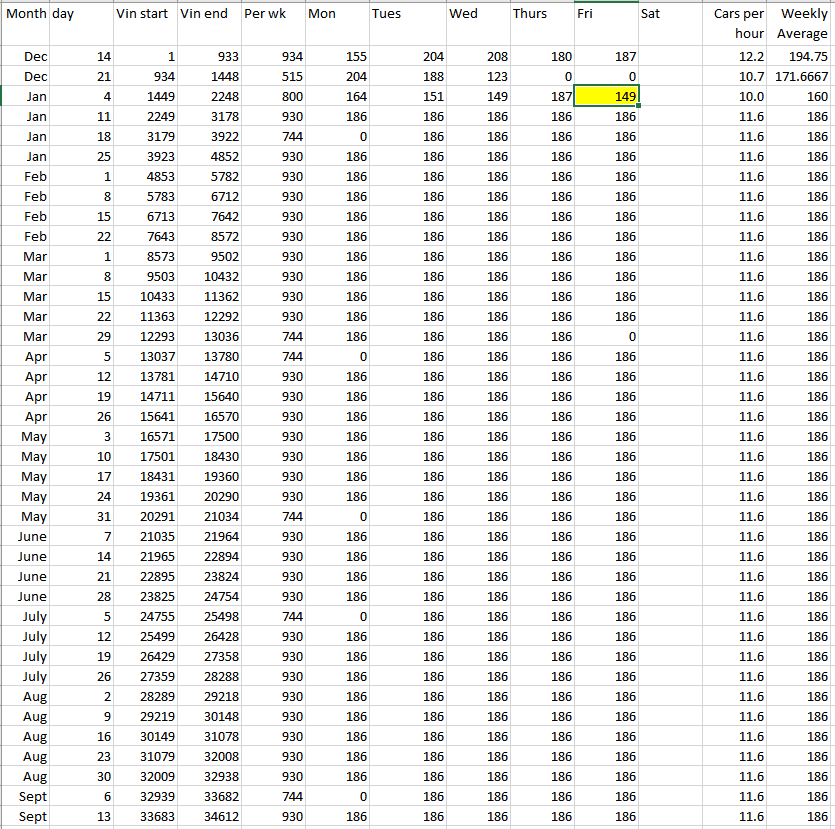Click the weekly average value 194.75
835x829 pixels.
click(801, 57)
